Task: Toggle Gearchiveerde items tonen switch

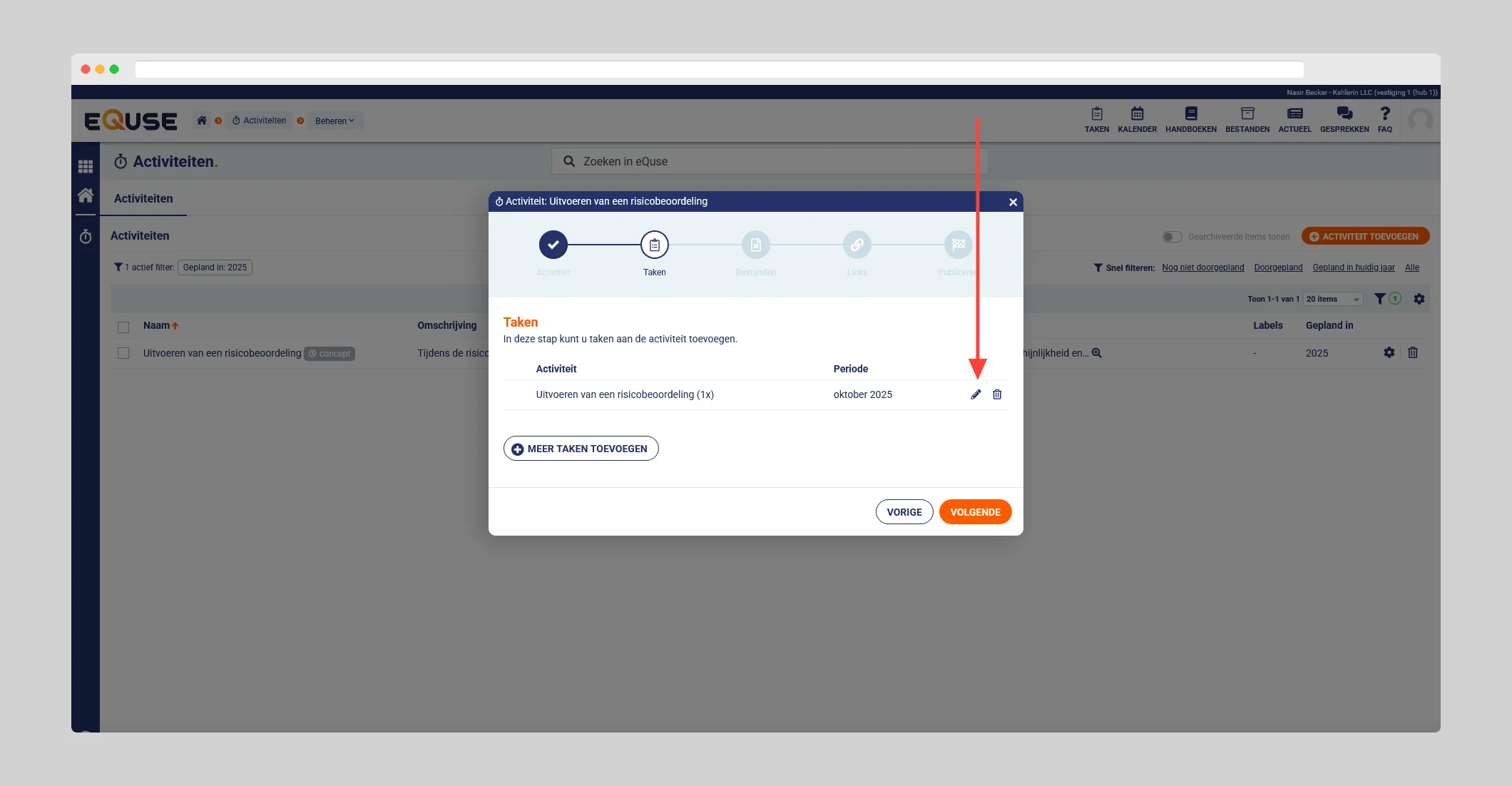Action: click(1171, 237)
